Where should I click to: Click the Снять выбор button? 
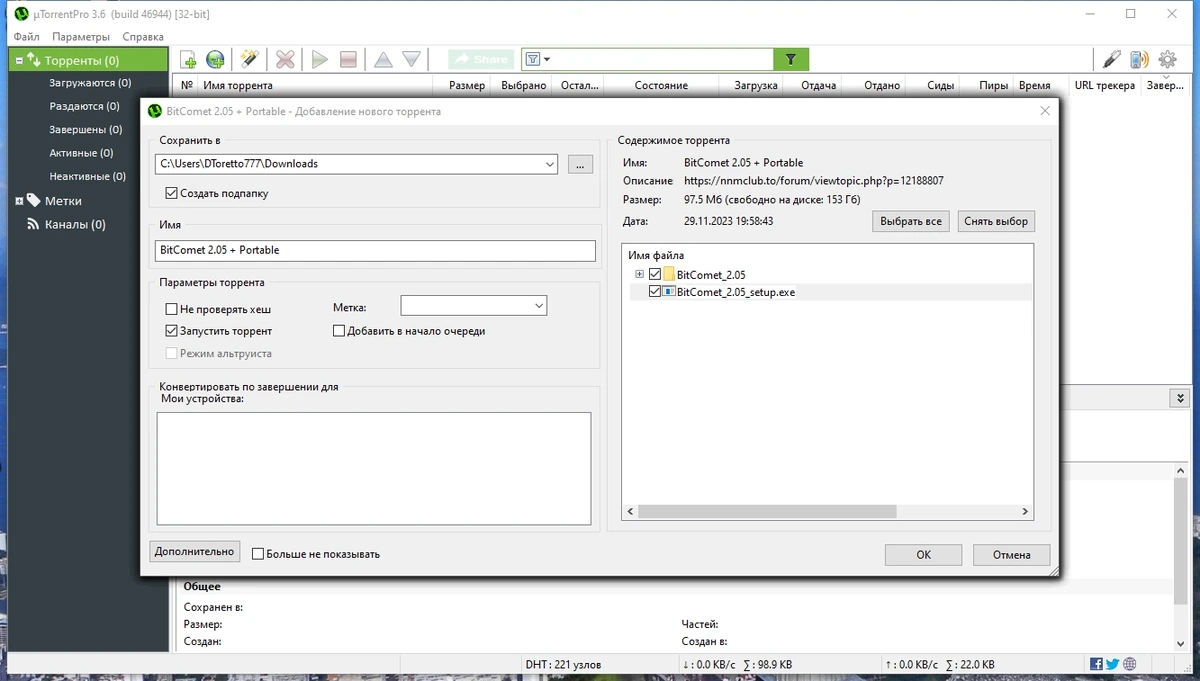tap(996, 221)
